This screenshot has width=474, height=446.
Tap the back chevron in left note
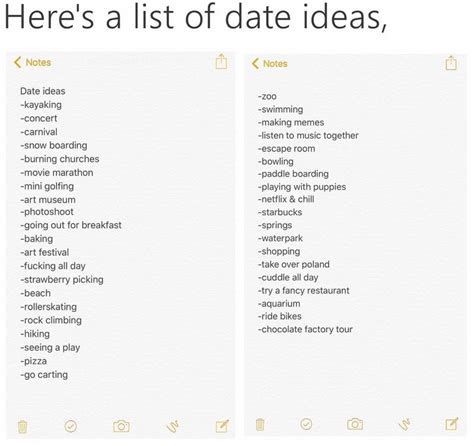point(18,62)
